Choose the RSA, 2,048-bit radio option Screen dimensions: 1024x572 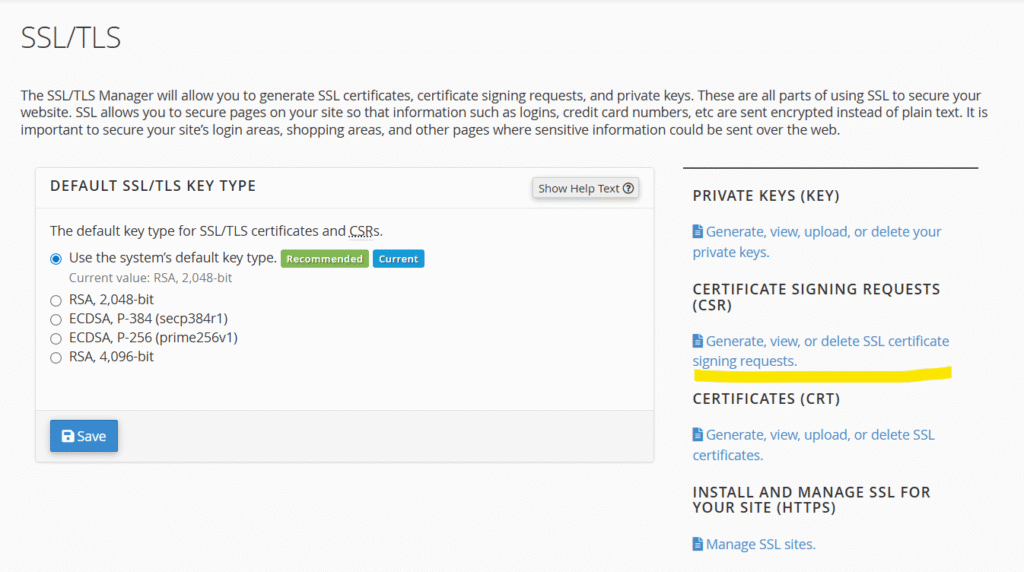click(x=56, y=300)
